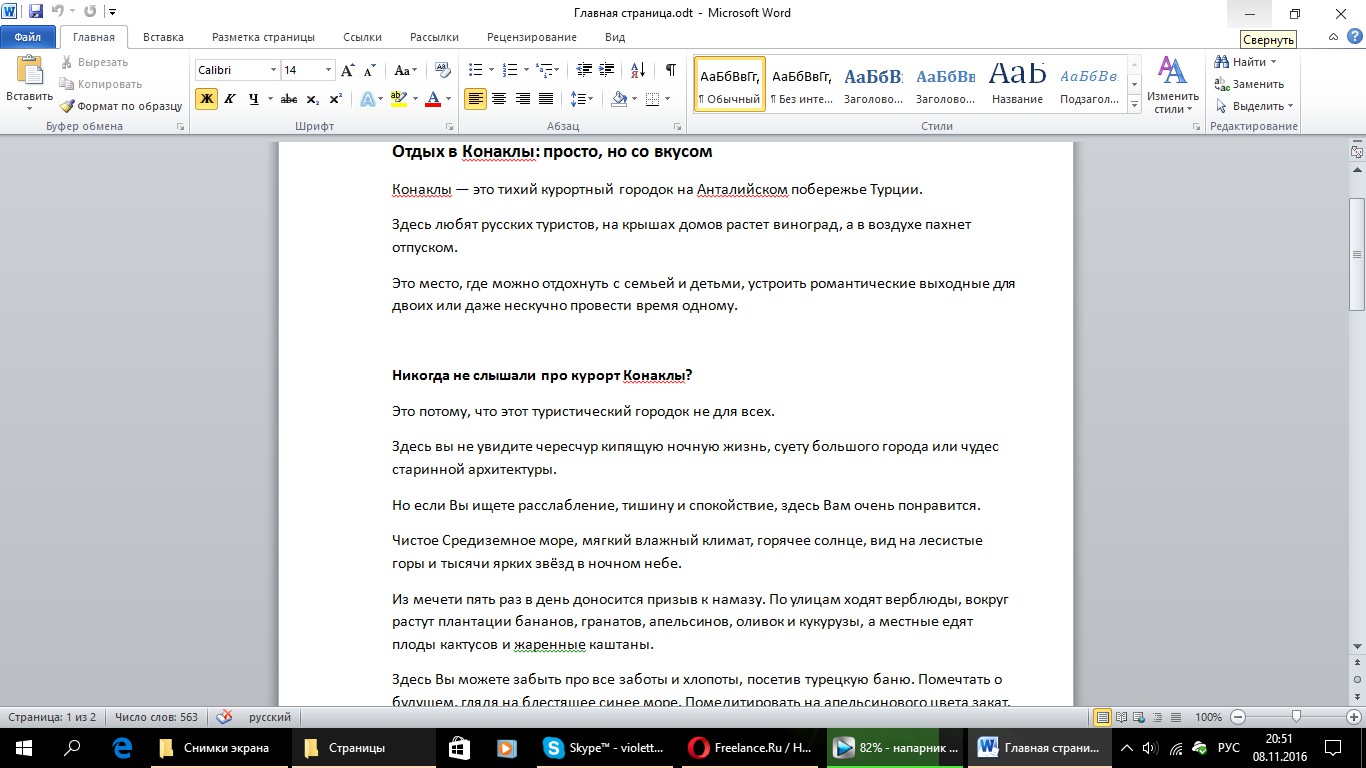Viewport: 1366px width, 768px height.
Task: Go to the Рецензирование tab
Action: click(532, 37)
